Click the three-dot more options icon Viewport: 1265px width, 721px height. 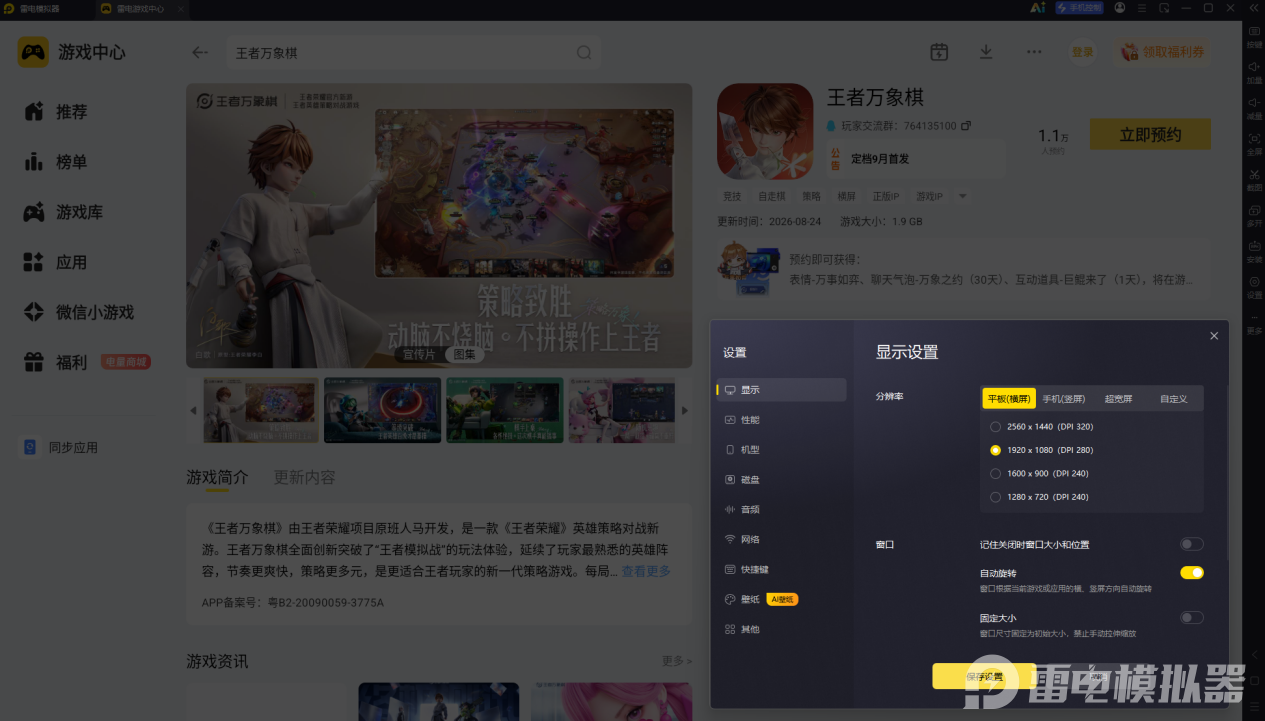coord(1034,52)
